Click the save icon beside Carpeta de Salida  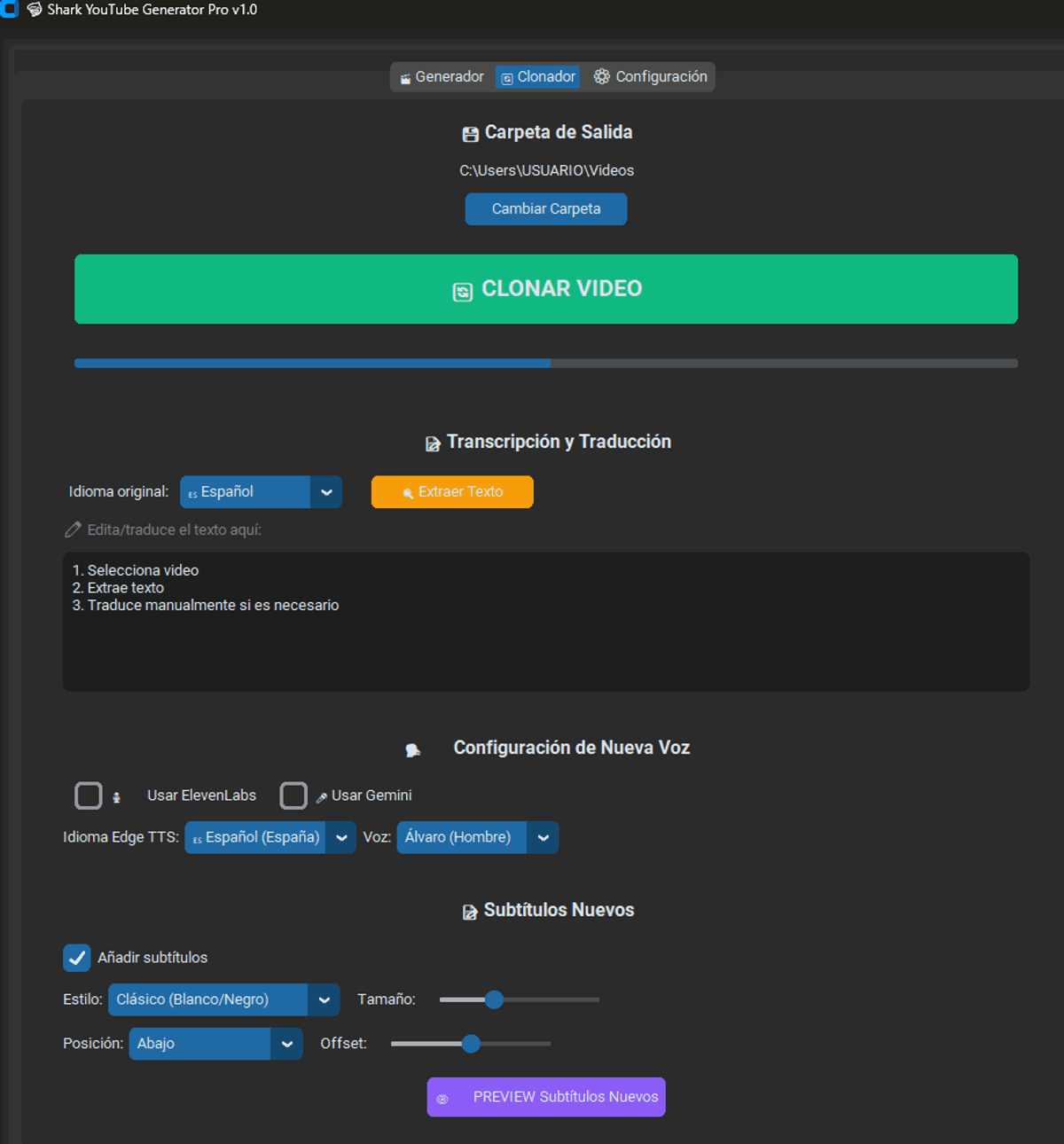[x=470, y=134]
